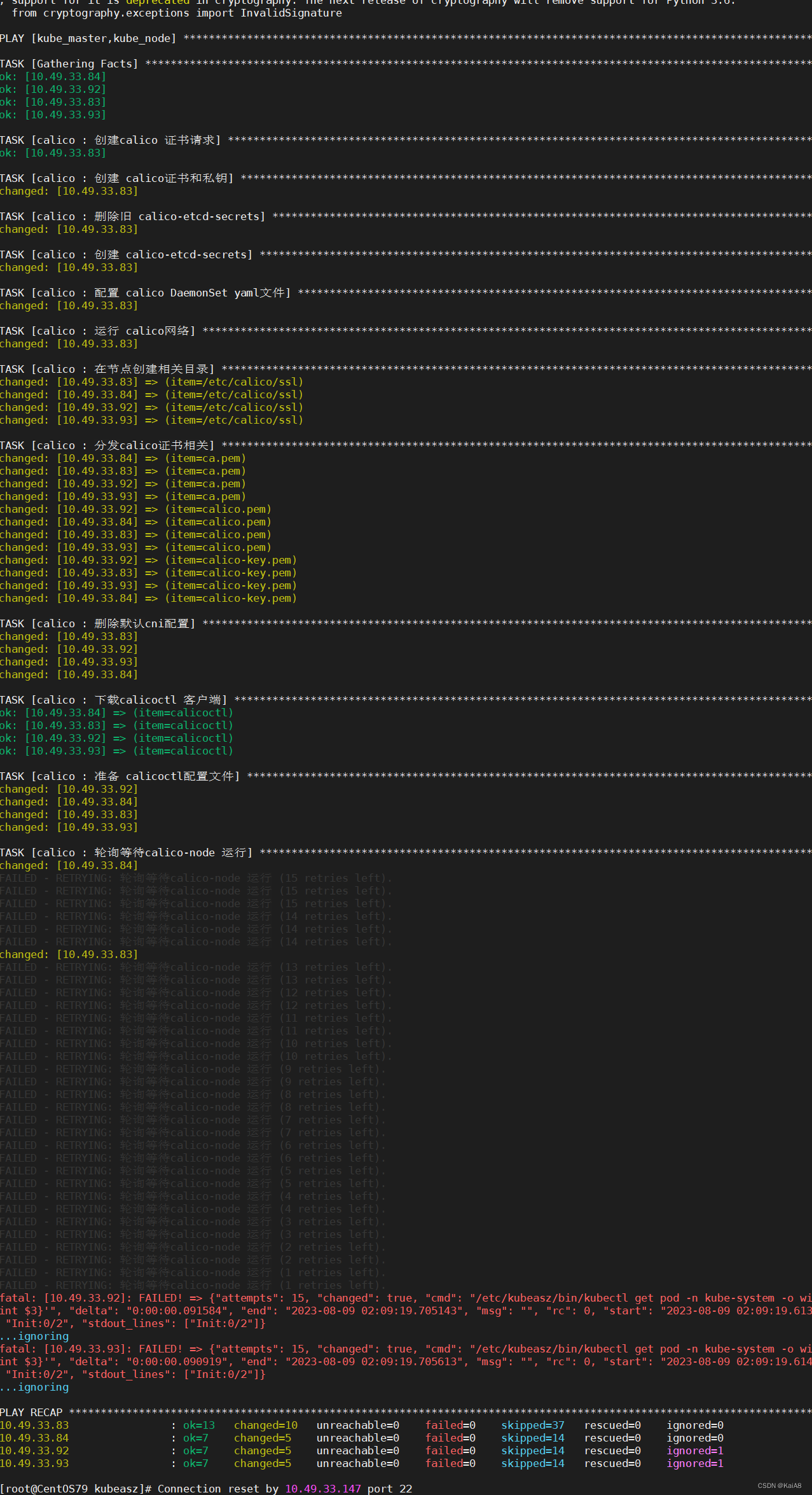Click the 'fatal: [10.49.33.93]: FAILED!' line
812x1495 pixels.
pyautogui.click(x=406, y=1349)
